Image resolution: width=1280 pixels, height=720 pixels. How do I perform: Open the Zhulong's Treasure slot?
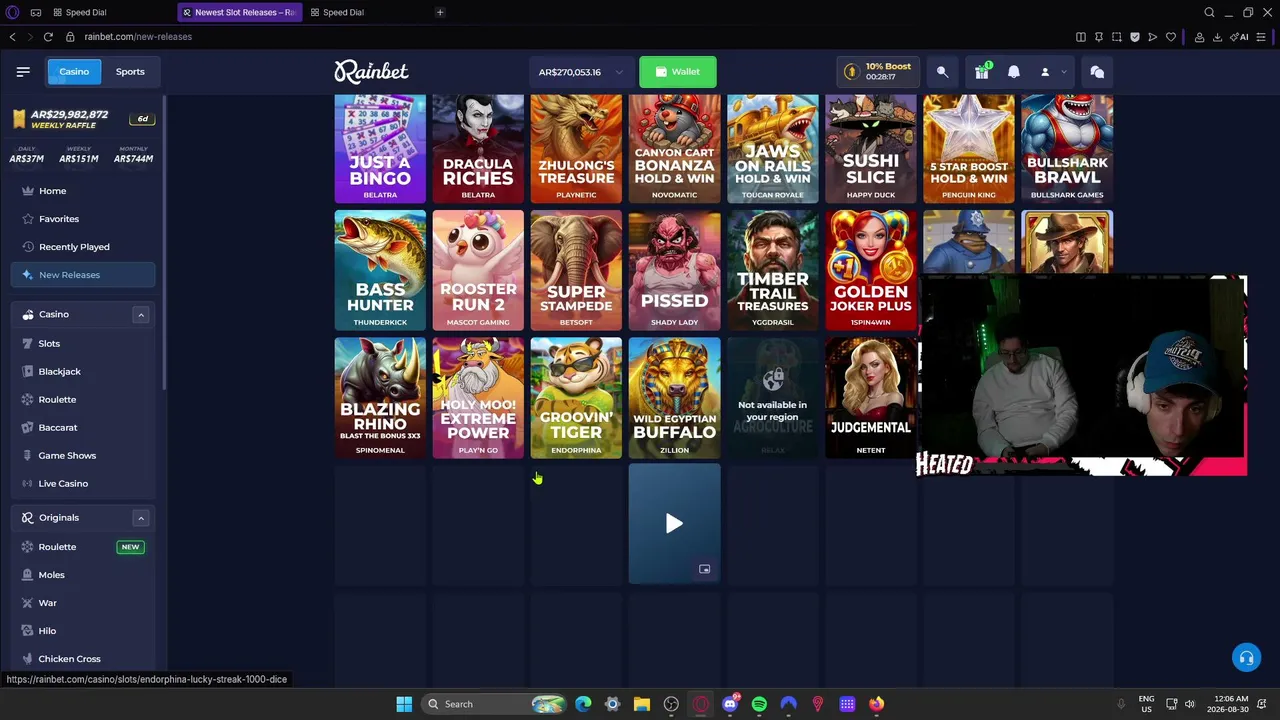click(x=576, y=149)
